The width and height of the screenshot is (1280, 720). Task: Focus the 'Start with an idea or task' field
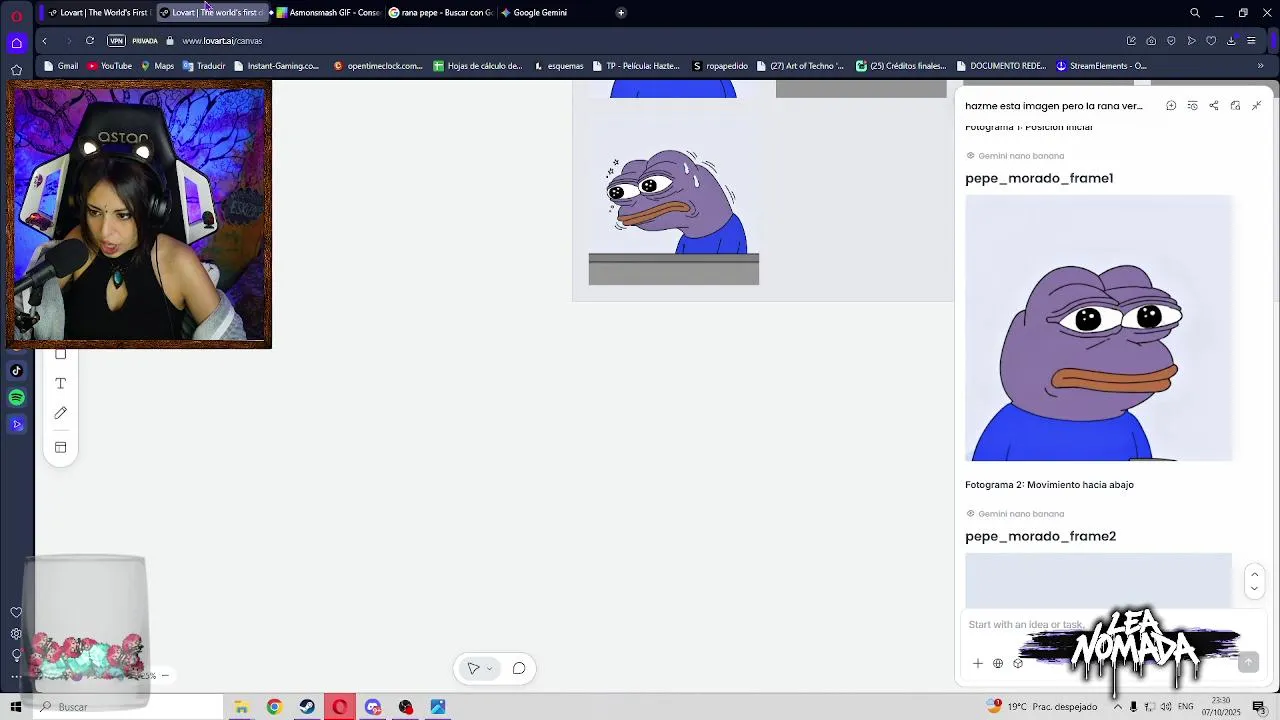tap(1026, 625)
